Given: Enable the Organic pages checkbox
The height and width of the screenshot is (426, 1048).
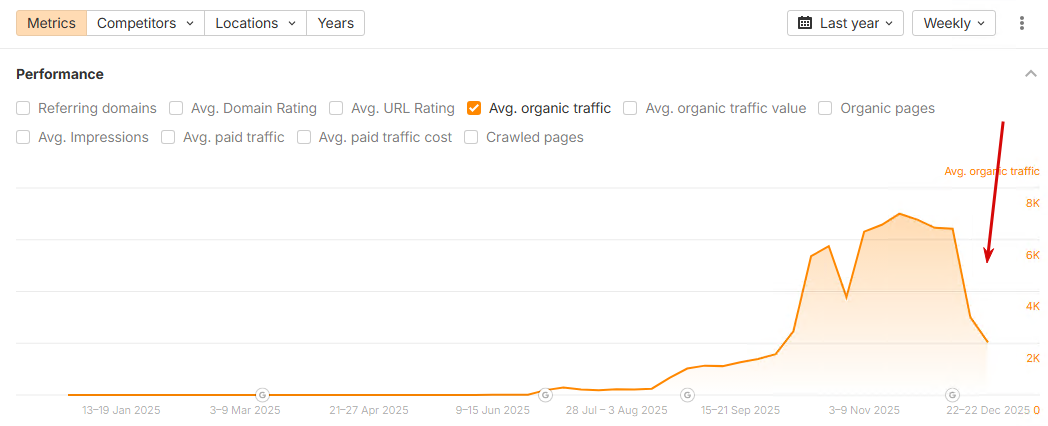Looking at the screenshot, I should click(x=825, y=108).
